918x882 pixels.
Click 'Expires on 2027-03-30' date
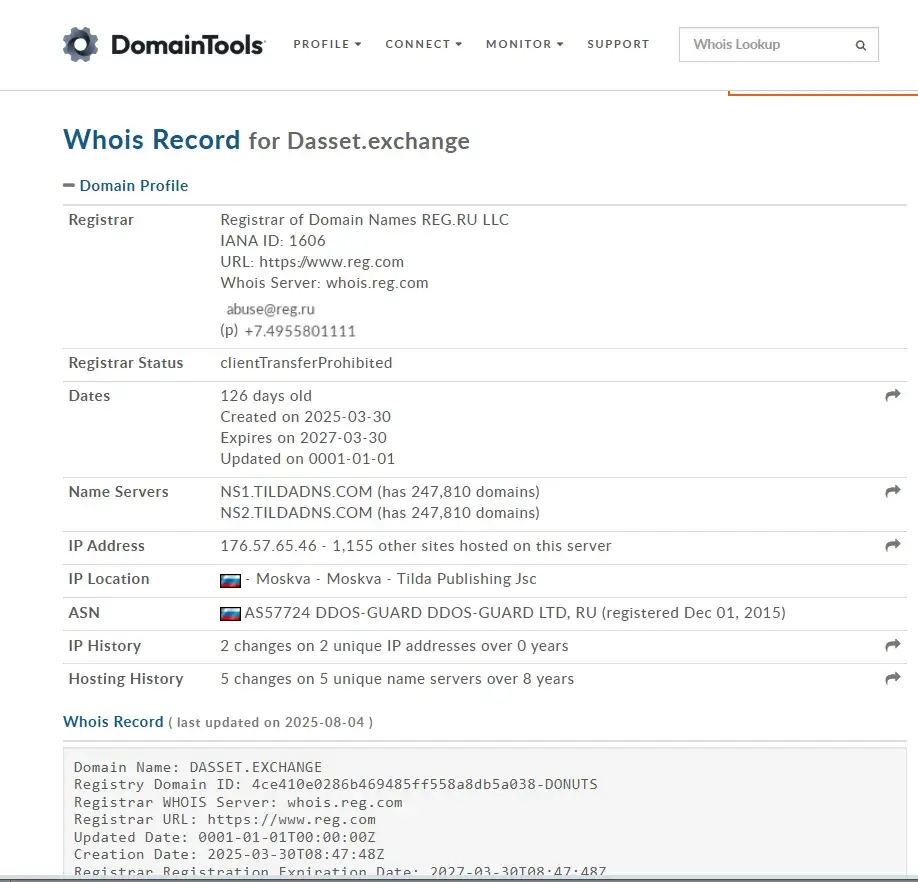(303, 438)
